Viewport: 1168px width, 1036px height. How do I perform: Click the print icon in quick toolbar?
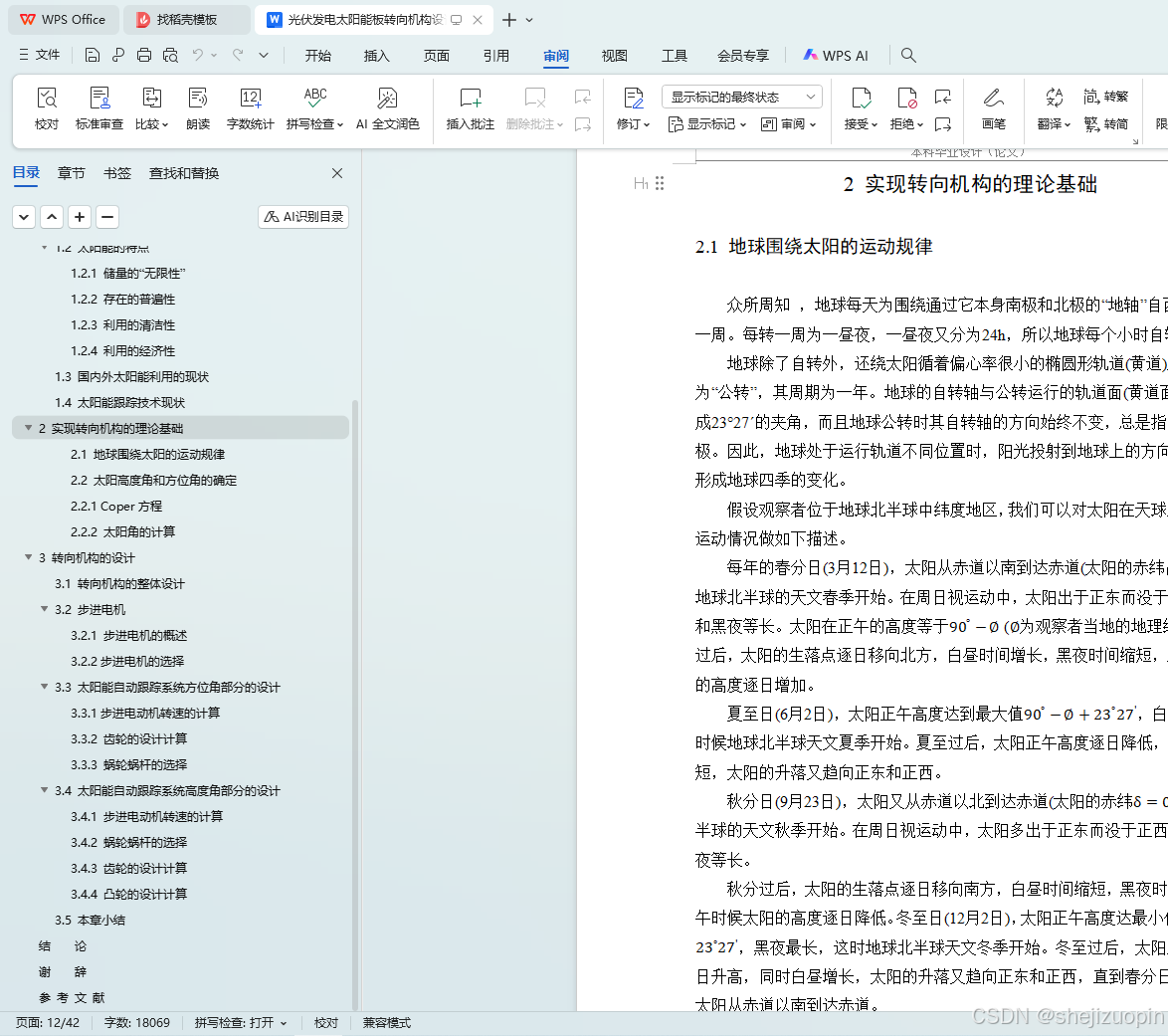coord(144,55)
